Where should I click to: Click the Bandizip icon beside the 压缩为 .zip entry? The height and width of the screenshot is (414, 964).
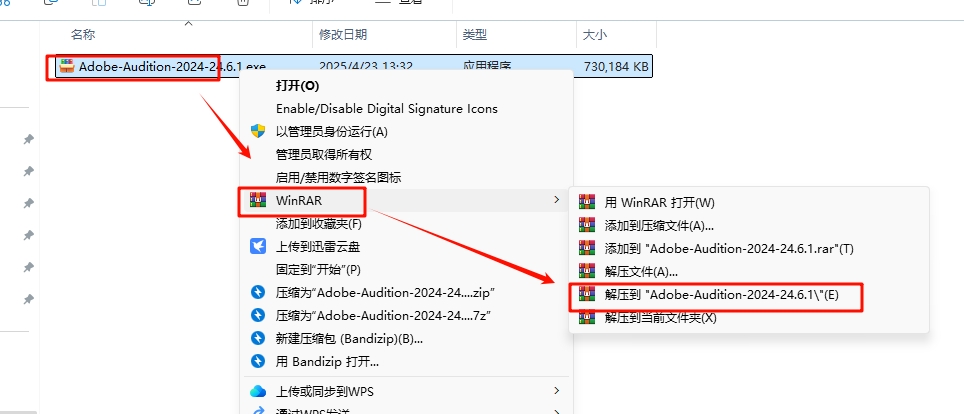pyautogui.click(x=258, y=292)
